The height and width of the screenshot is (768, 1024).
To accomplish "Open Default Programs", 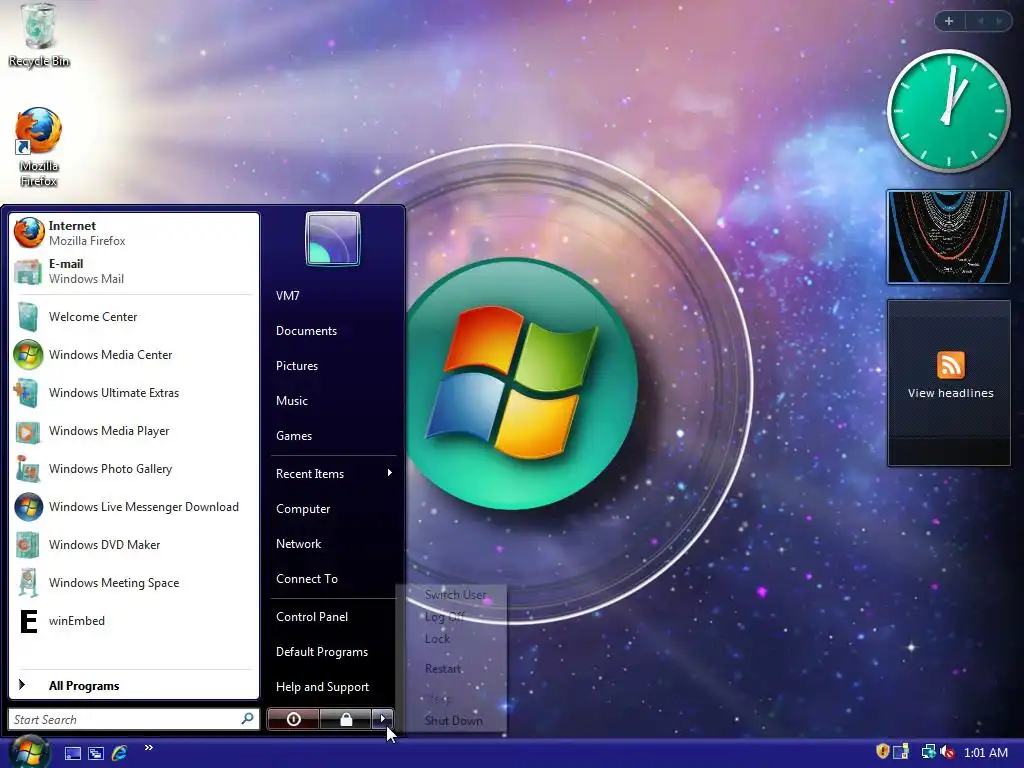I will tap(334, 652).
